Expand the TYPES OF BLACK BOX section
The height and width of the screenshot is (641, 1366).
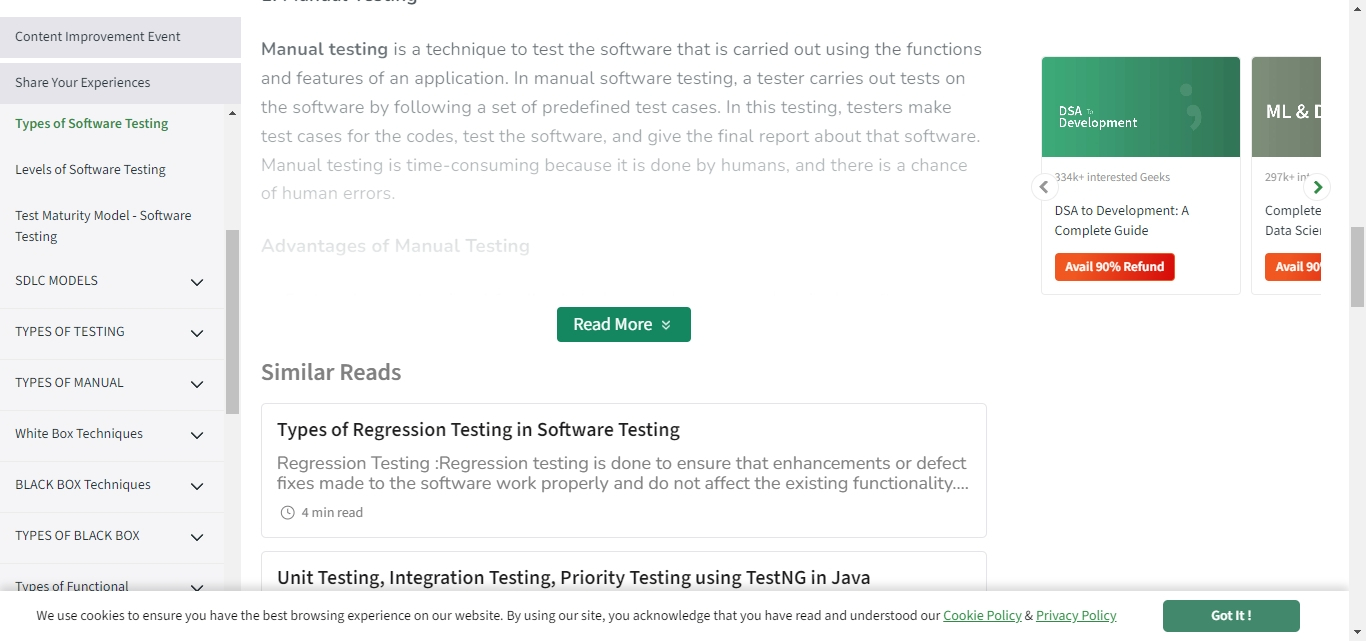click(x=197, y=537)
